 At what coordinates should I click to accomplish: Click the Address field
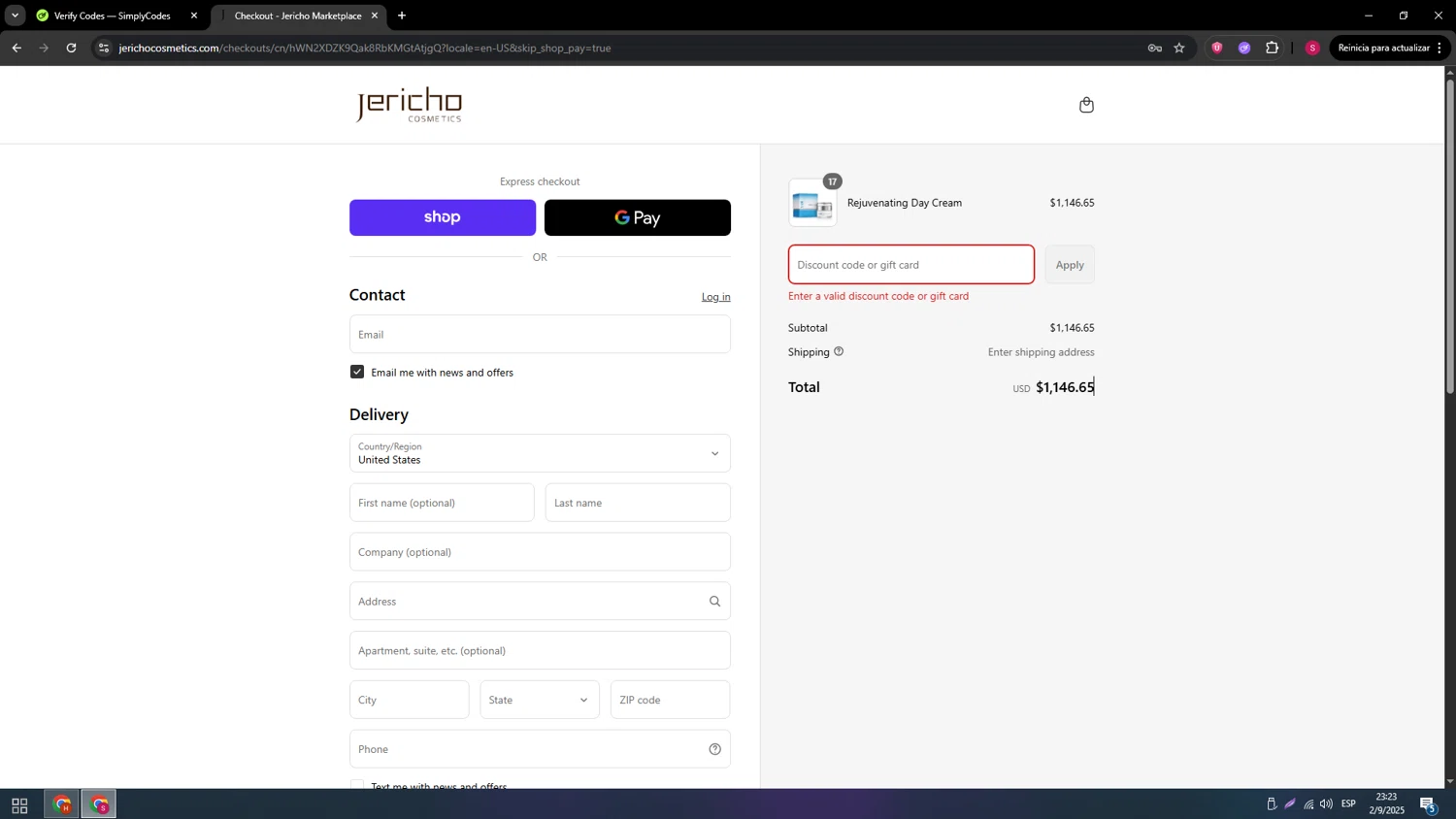pyautogui.click(x=540, y=602)
